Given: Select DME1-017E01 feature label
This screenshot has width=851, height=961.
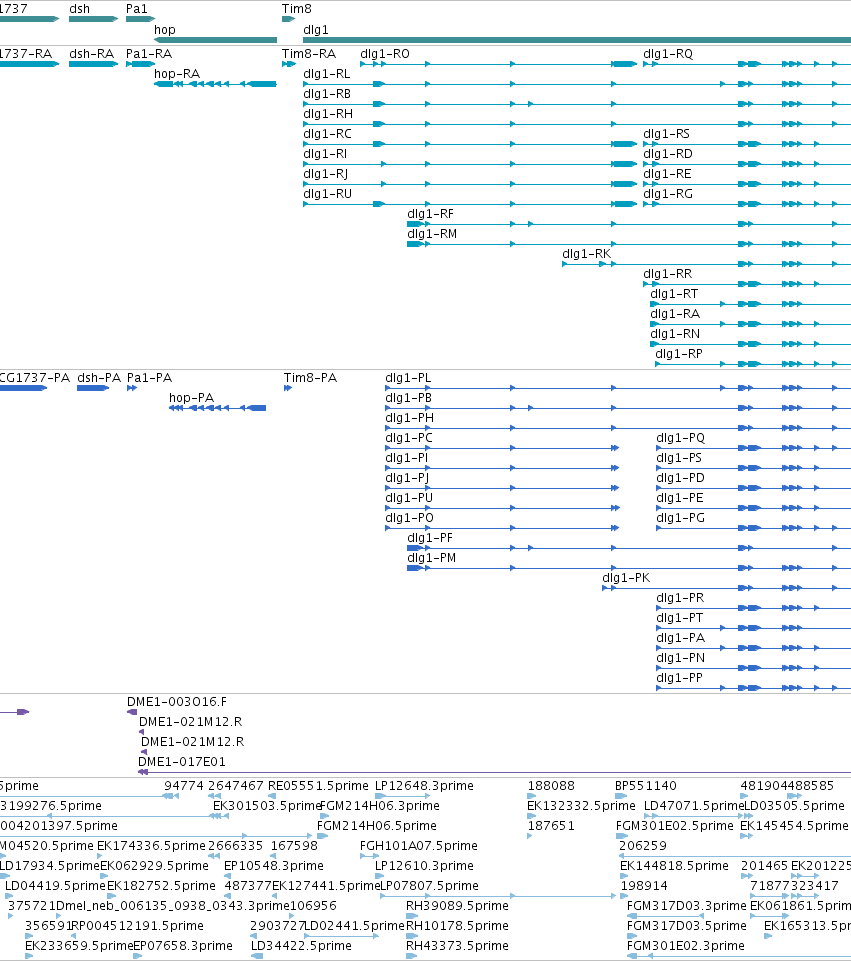Looking at the screenshot, I should click(181, 761).
